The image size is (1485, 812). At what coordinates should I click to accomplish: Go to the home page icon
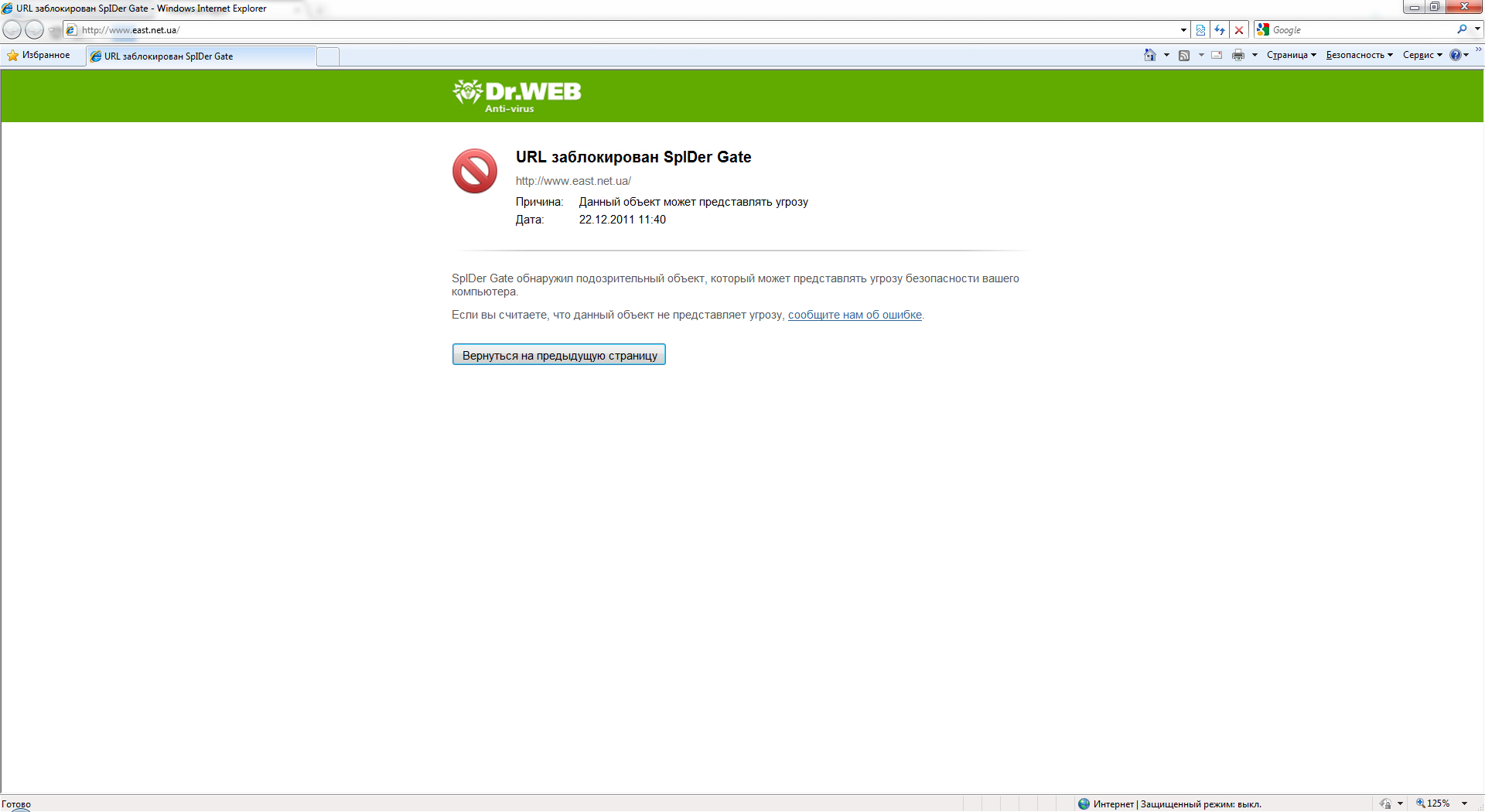[x=1150, y=55]
